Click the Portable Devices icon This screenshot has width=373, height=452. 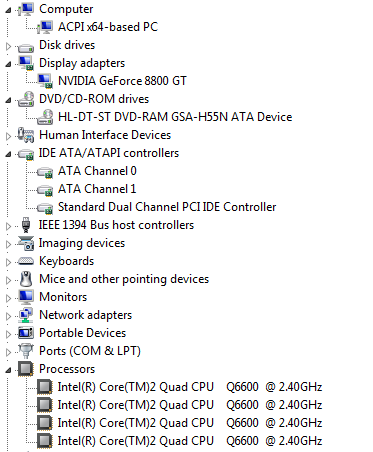(26, 333)
